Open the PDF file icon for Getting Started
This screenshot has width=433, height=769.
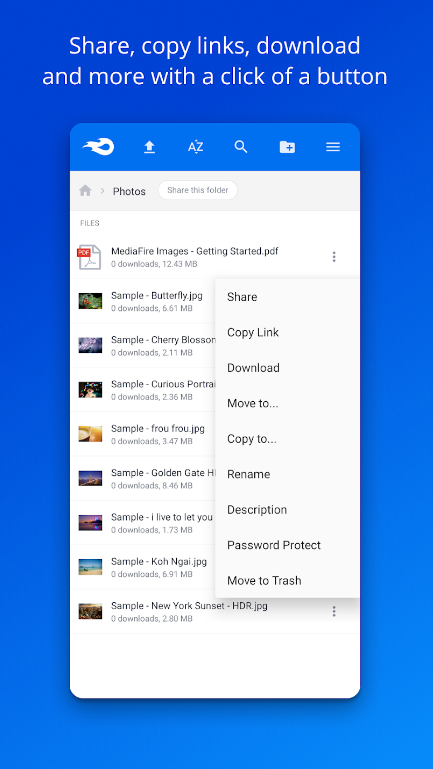tap(90, 257)
